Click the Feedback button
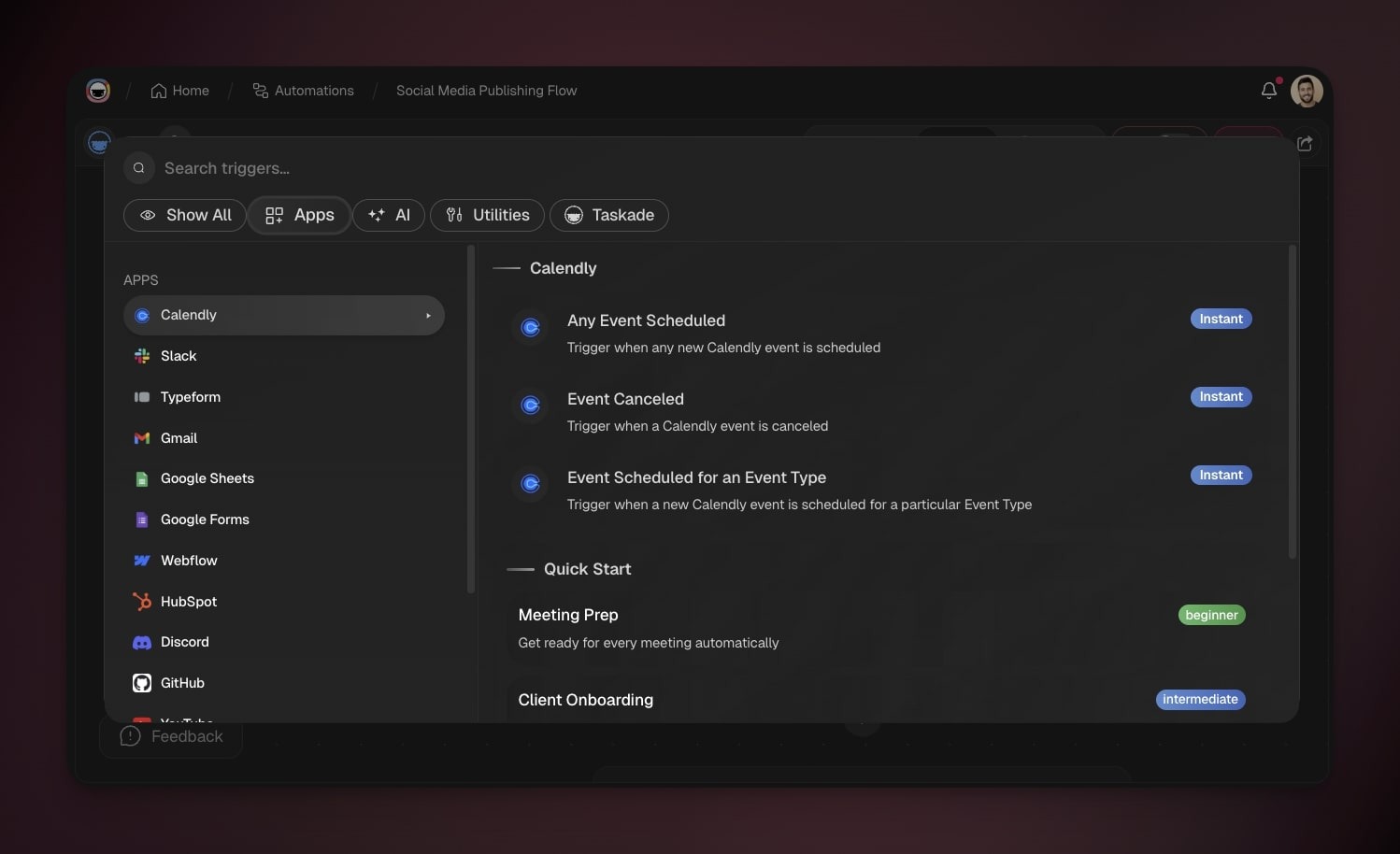1400x854 pixels. pyautogui.click(x=172, y=736)
